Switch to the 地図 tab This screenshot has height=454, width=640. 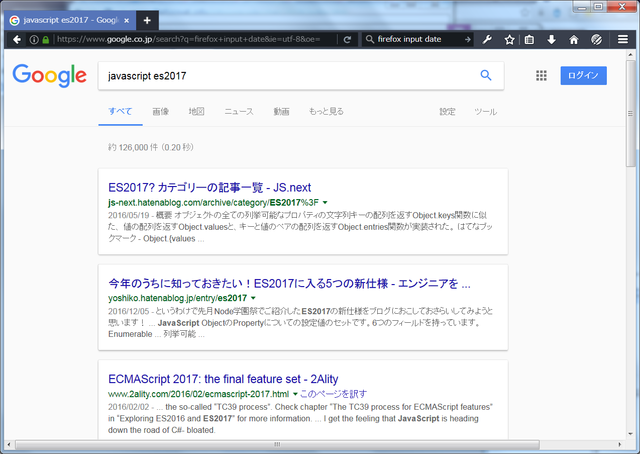click(x=196, y=111)
